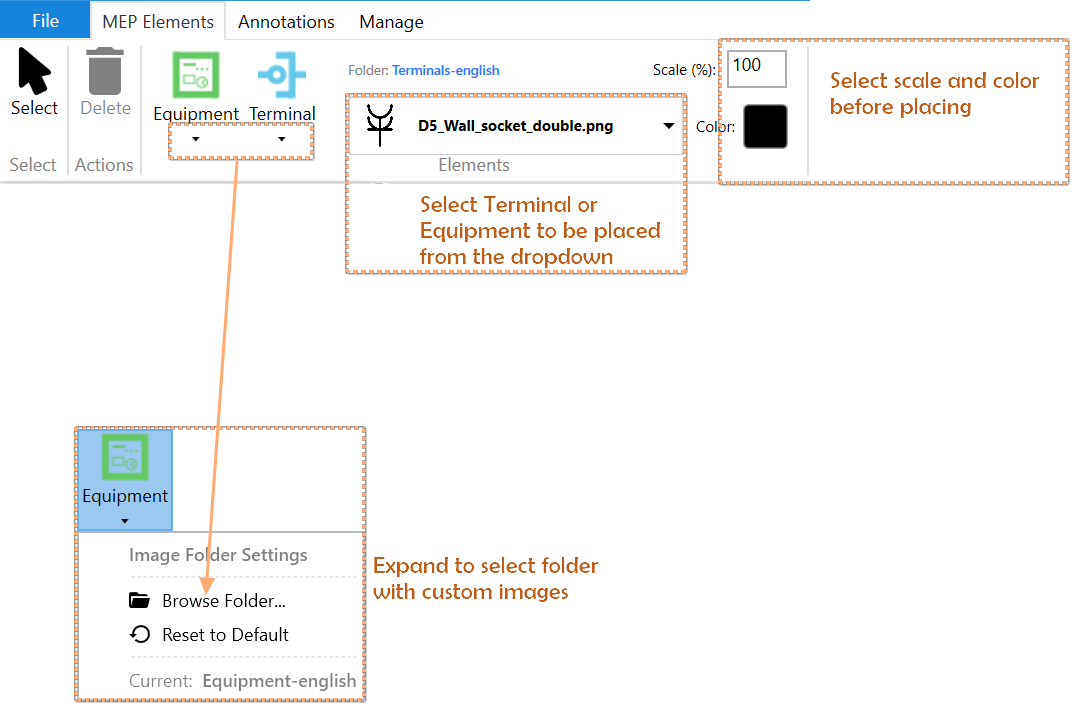1078x714 pixels.
Task: Click the folder icon beside Browse Folder
Action: tap(140, 601)
